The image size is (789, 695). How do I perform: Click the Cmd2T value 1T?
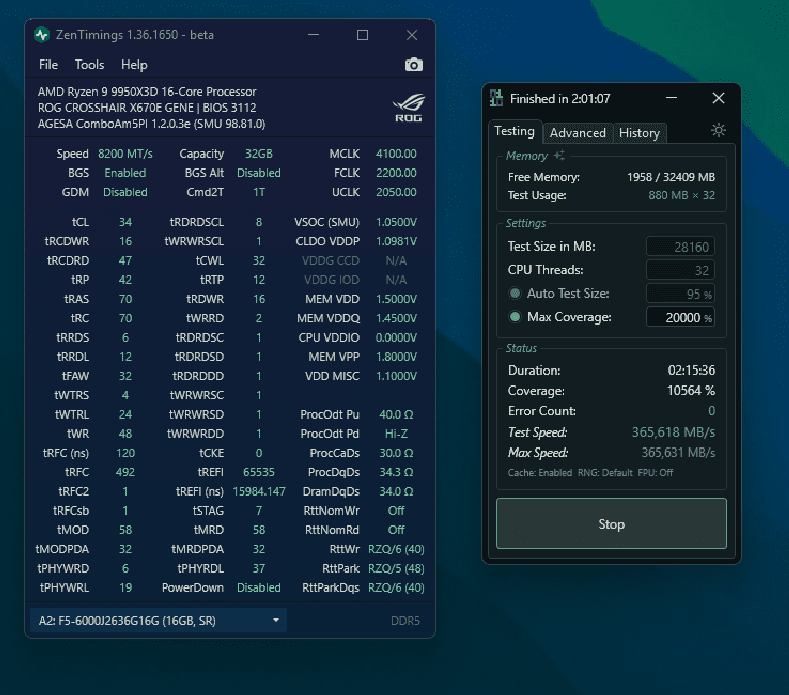259,192
